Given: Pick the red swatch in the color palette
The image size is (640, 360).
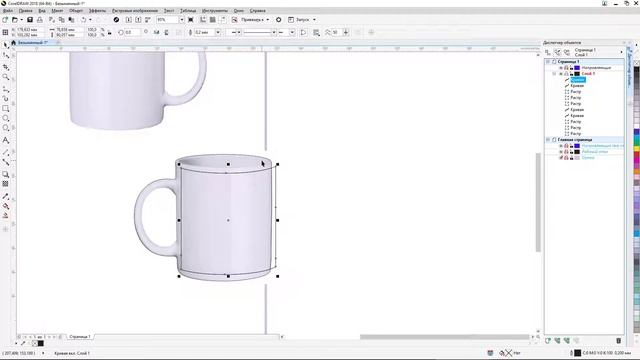Looking at the screenshot, I should coord(636,155).
